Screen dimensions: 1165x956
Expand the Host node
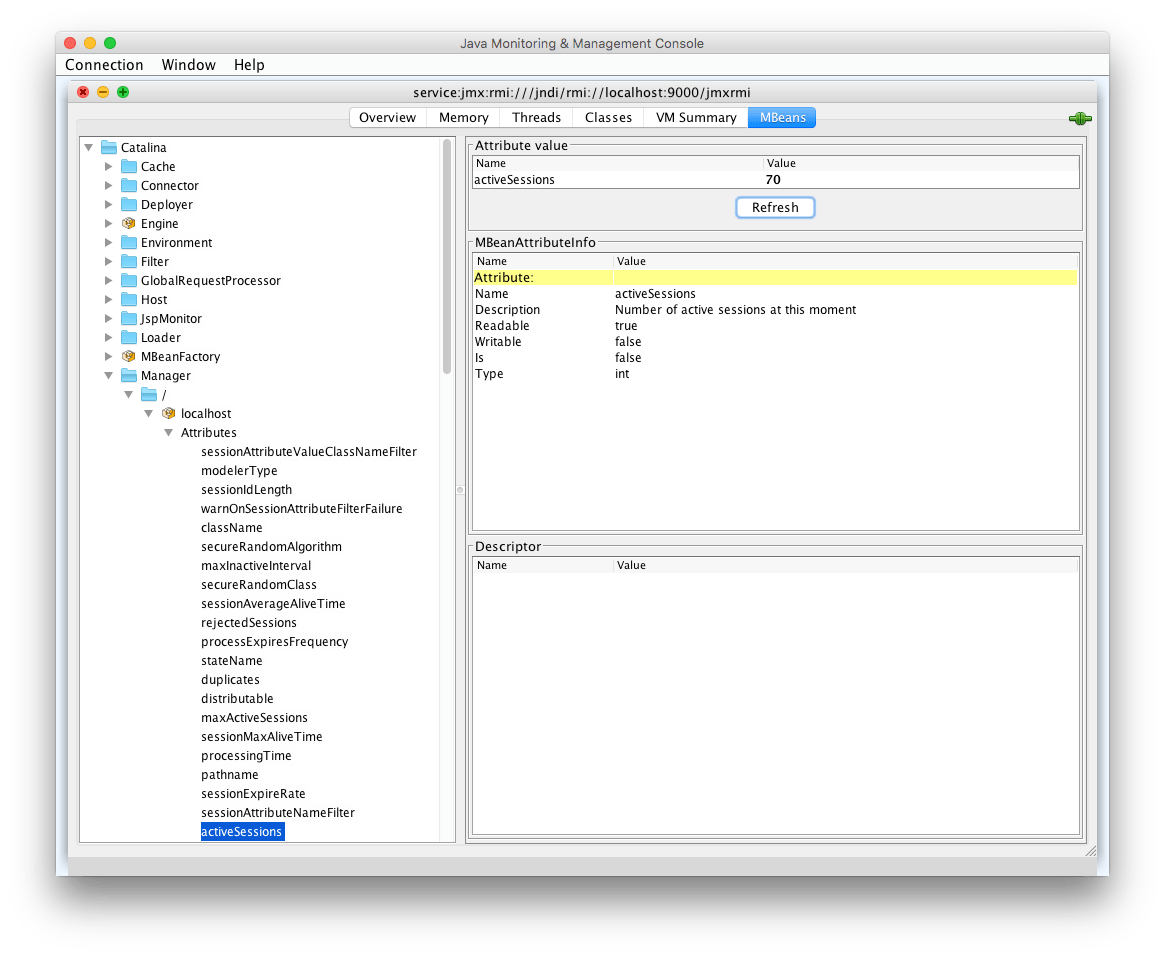click(108, 299)
